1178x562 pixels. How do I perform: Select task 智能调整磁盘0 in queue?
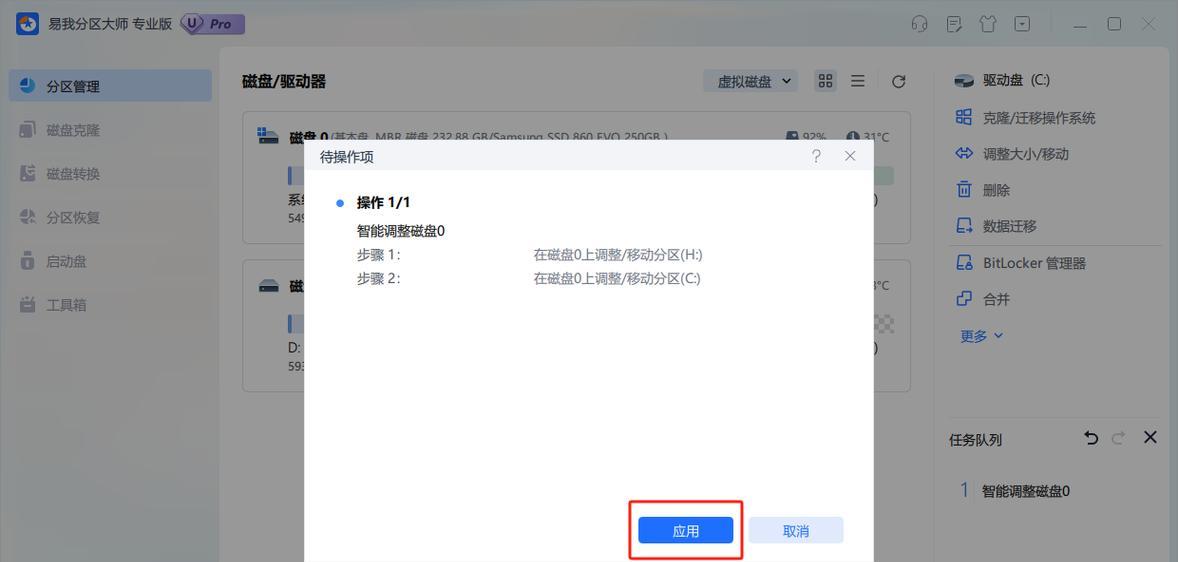tap(1025, 491)
